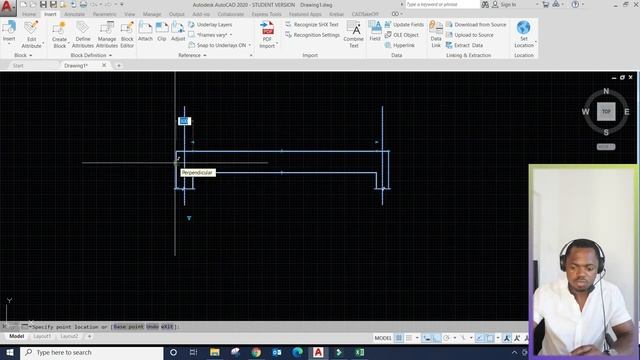This screenshot has width=640, height=360.
Task: Expand the Reference panel
Action: (x=192, y=55)
